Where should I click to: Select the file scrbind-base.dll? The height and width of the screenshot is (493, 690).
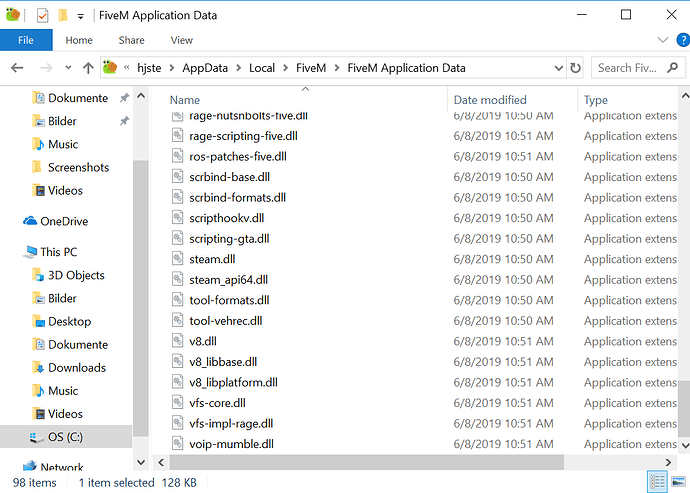pos(229,177)
